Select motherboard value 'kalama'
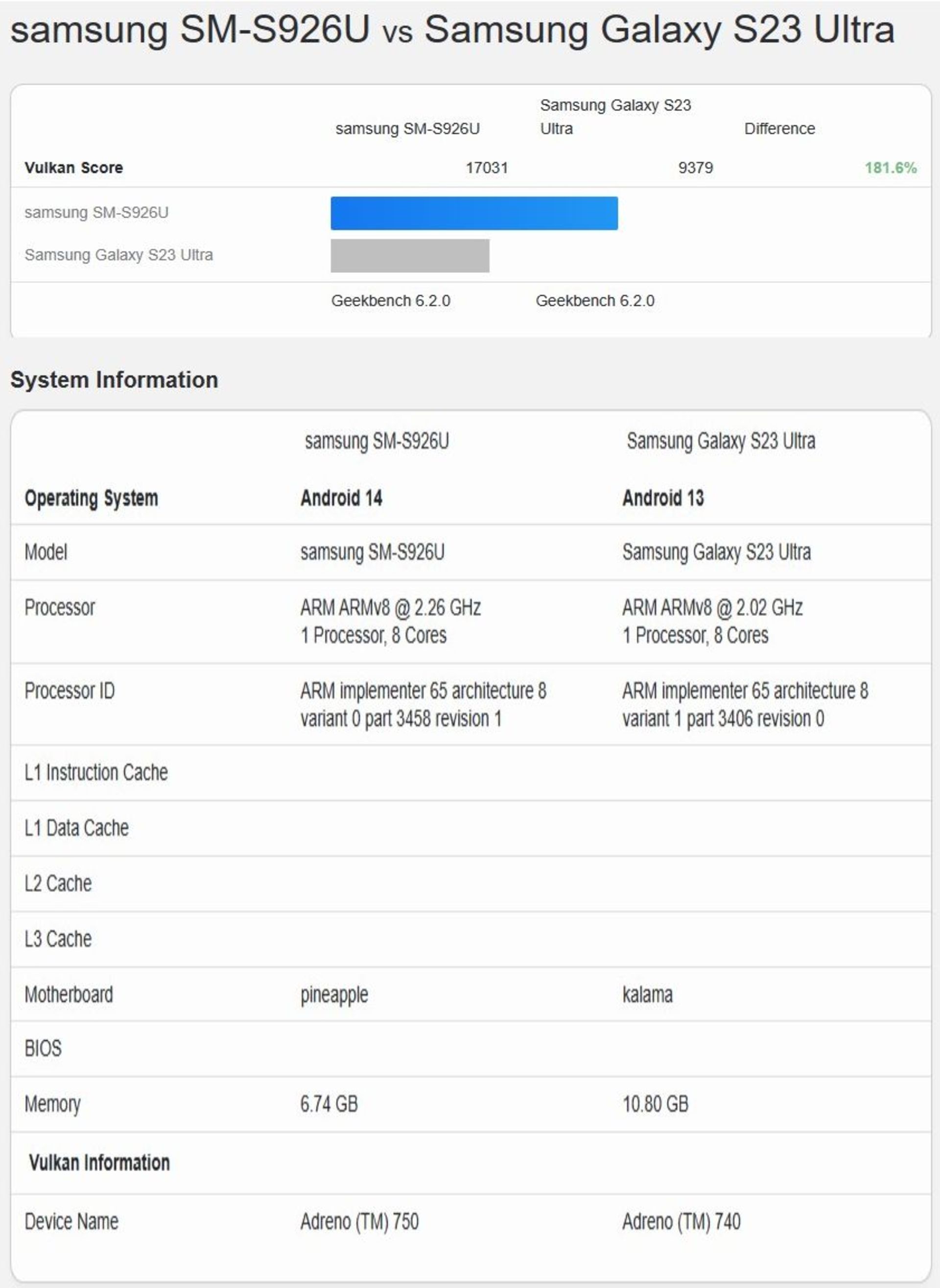The width and height of the screenshot is (940, 1288). [648, 994]
